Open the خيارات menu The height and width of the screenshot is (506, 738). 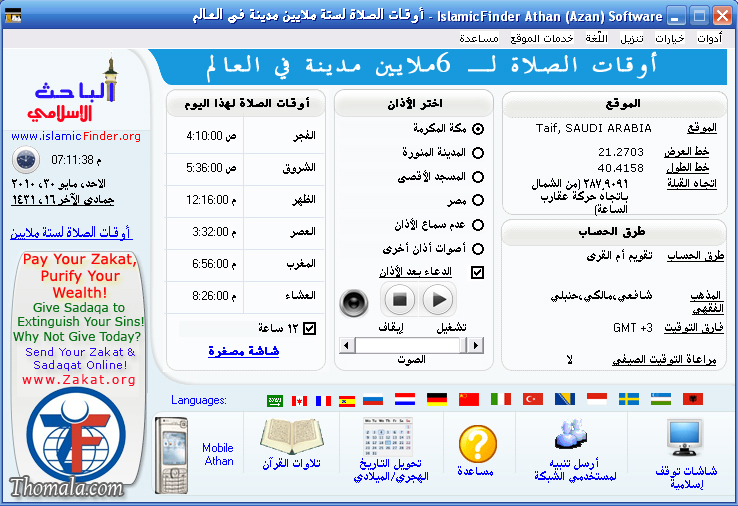click(x=670, y=38)
